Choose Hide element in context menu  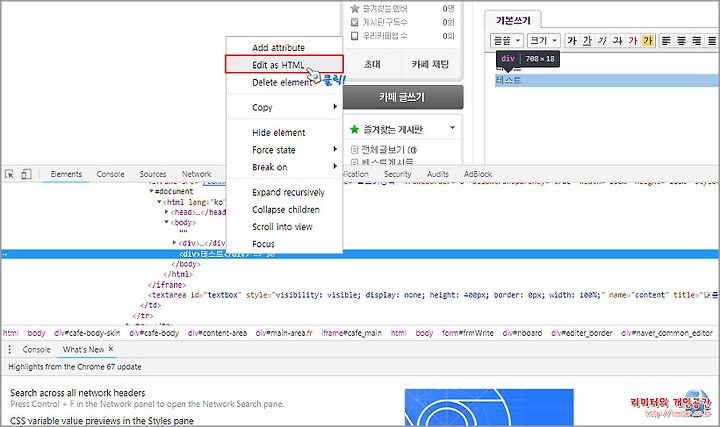[285, 132]
